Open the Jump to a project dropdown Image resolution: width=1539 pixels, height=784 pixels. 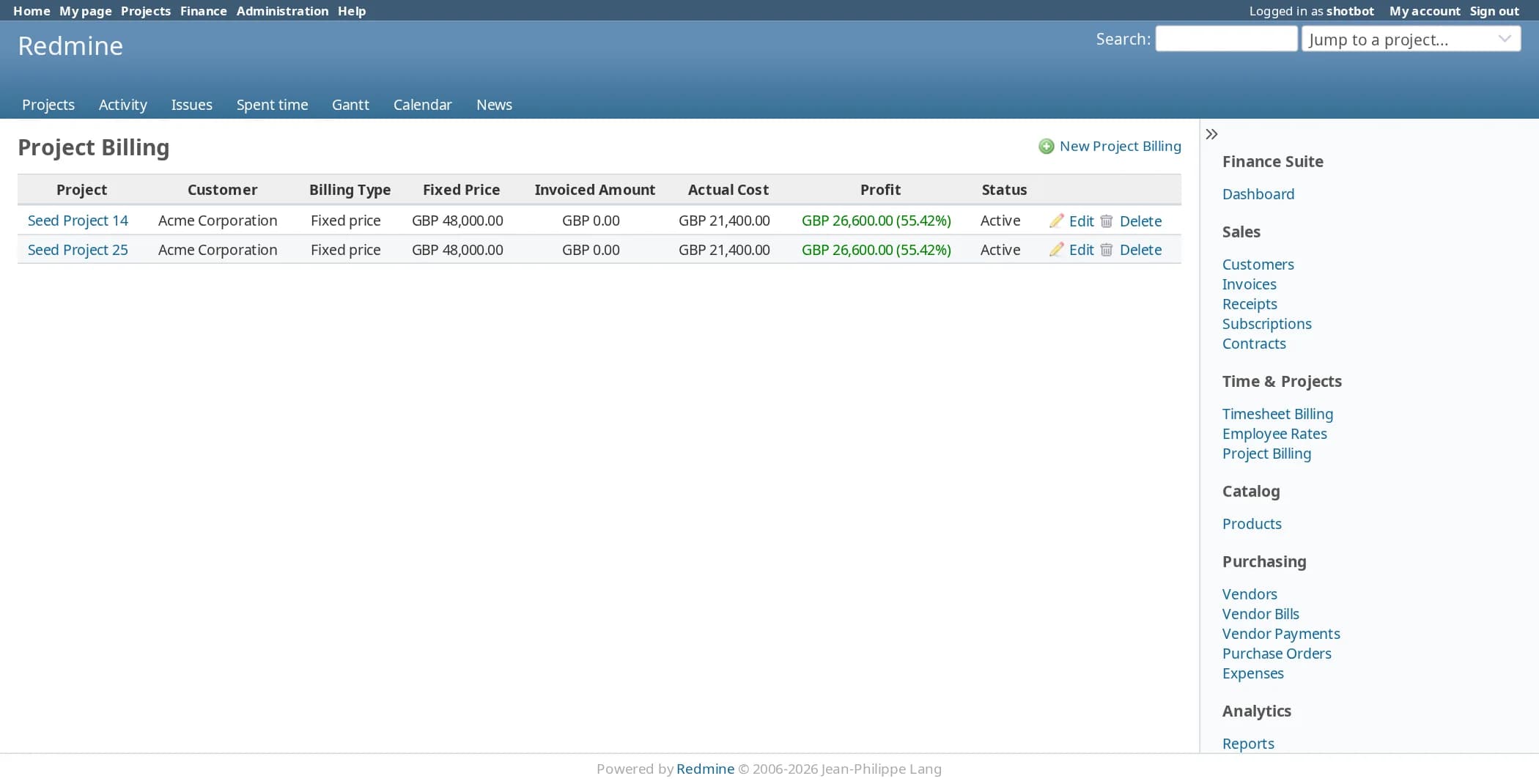tap(1411, 39)
